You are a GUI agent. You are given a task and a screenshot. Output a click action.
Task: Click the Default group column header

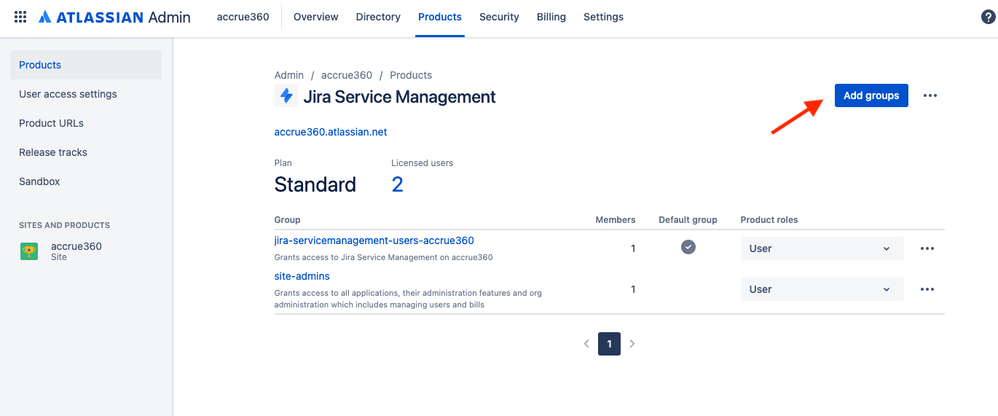tap(688, 220)
